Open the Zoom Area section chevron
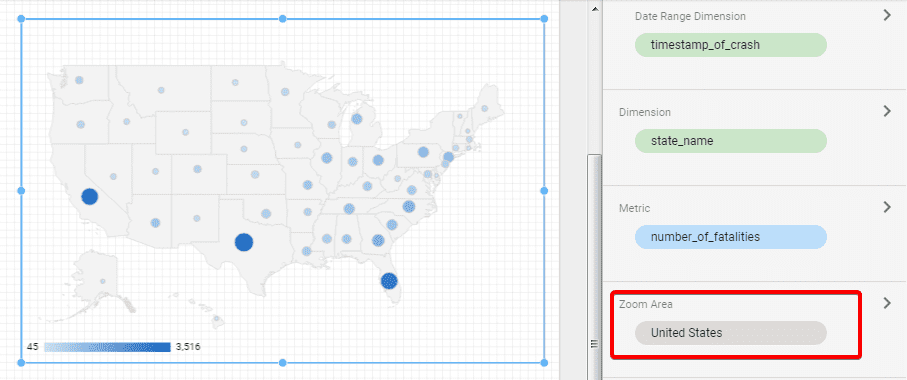The height and width of the screenshot is (380, 907). pos(887,303)
